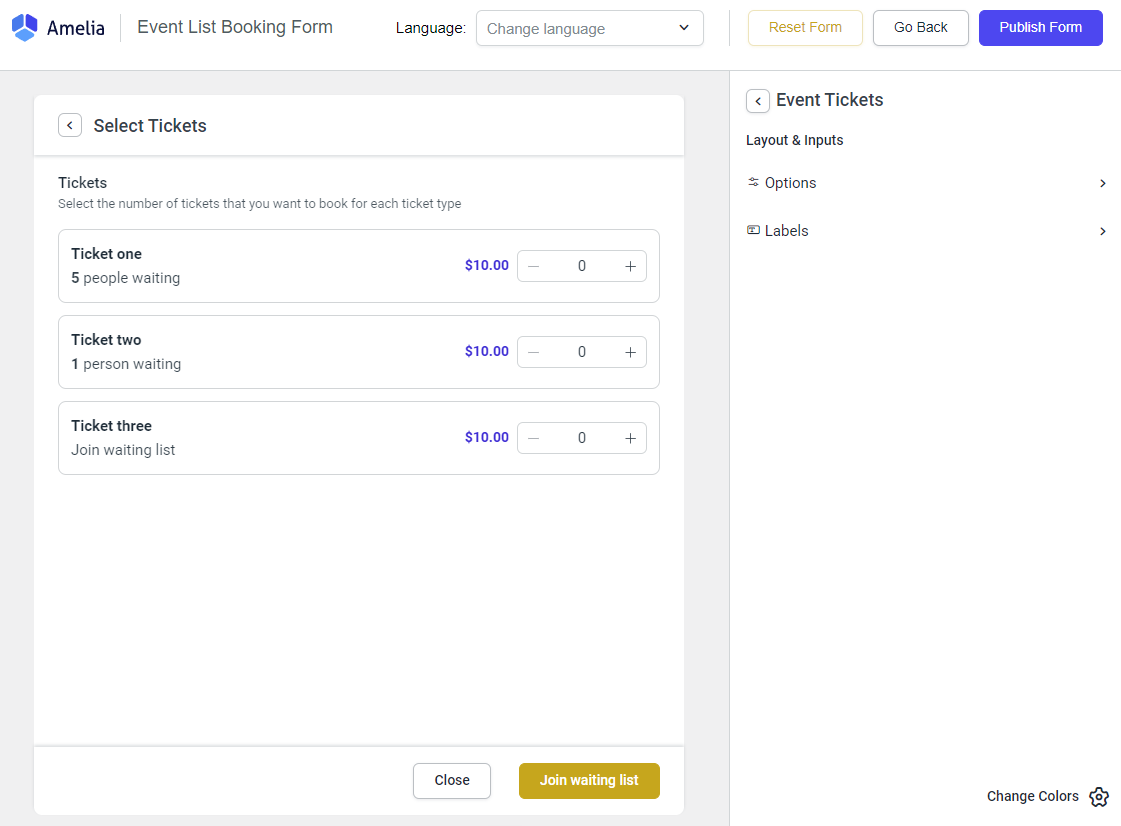Increase Ticket one quantity with plus
This screenshot has width=1121, height=826.
pos(630,266)
